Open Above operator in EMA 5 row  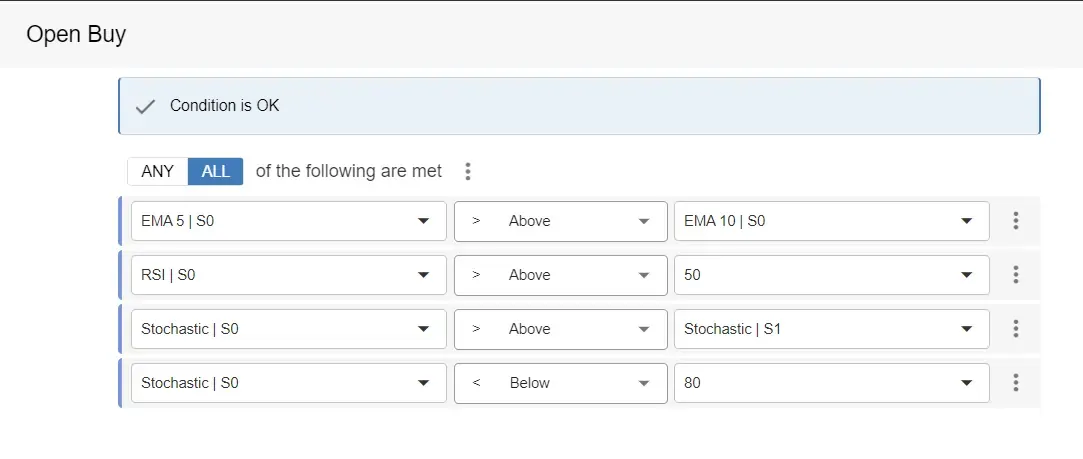[x=560, y=221]
